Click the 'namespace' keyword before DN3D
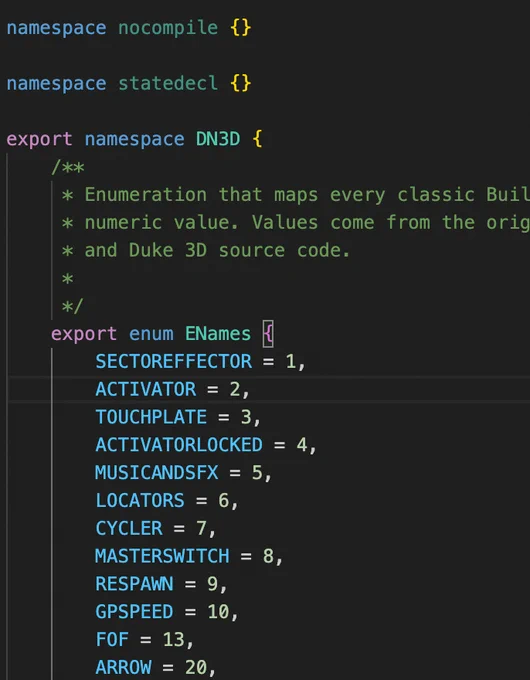530x680 pixels. pyautogui.click(x=134, y=139)
